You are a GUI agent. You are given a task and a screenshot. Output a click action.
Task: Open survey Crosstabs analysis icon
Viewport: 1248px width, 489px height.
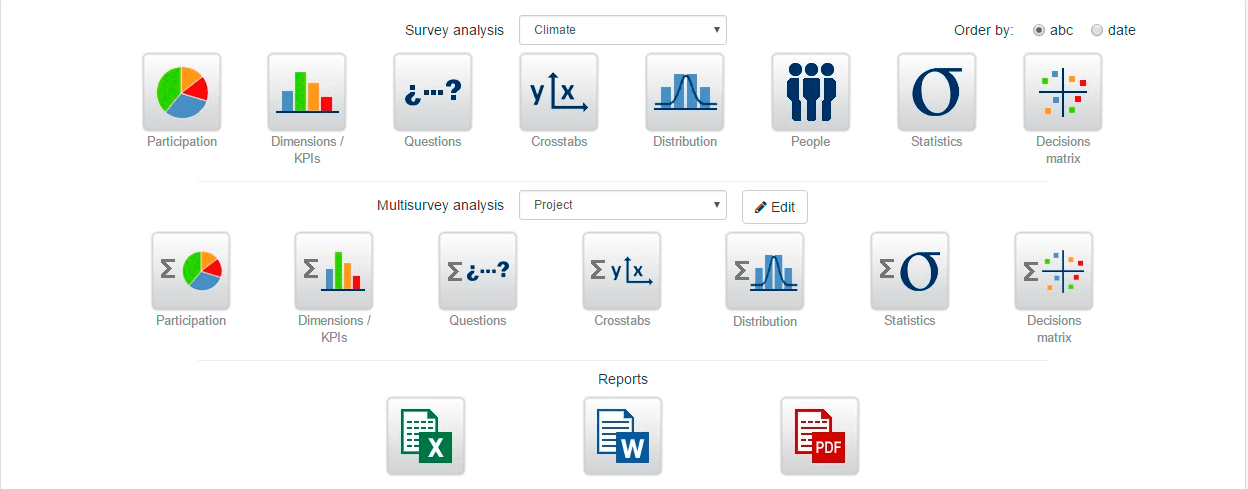(x=559, y=92)
